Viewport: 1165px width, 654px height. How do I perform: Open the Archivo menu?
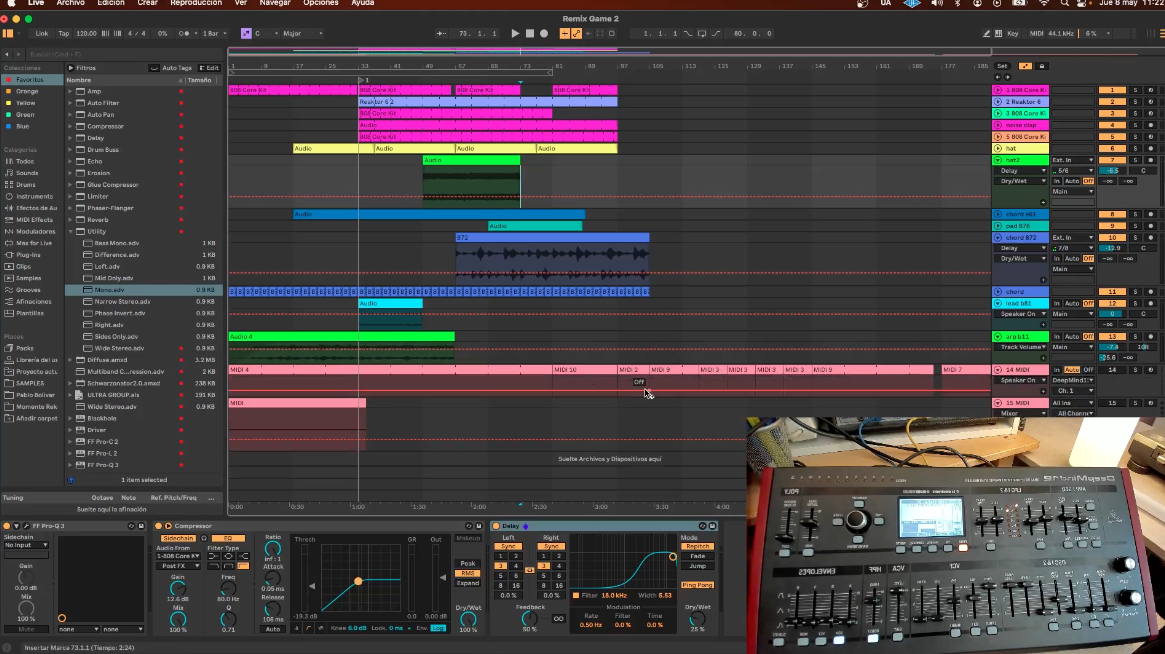coord(71,4)
